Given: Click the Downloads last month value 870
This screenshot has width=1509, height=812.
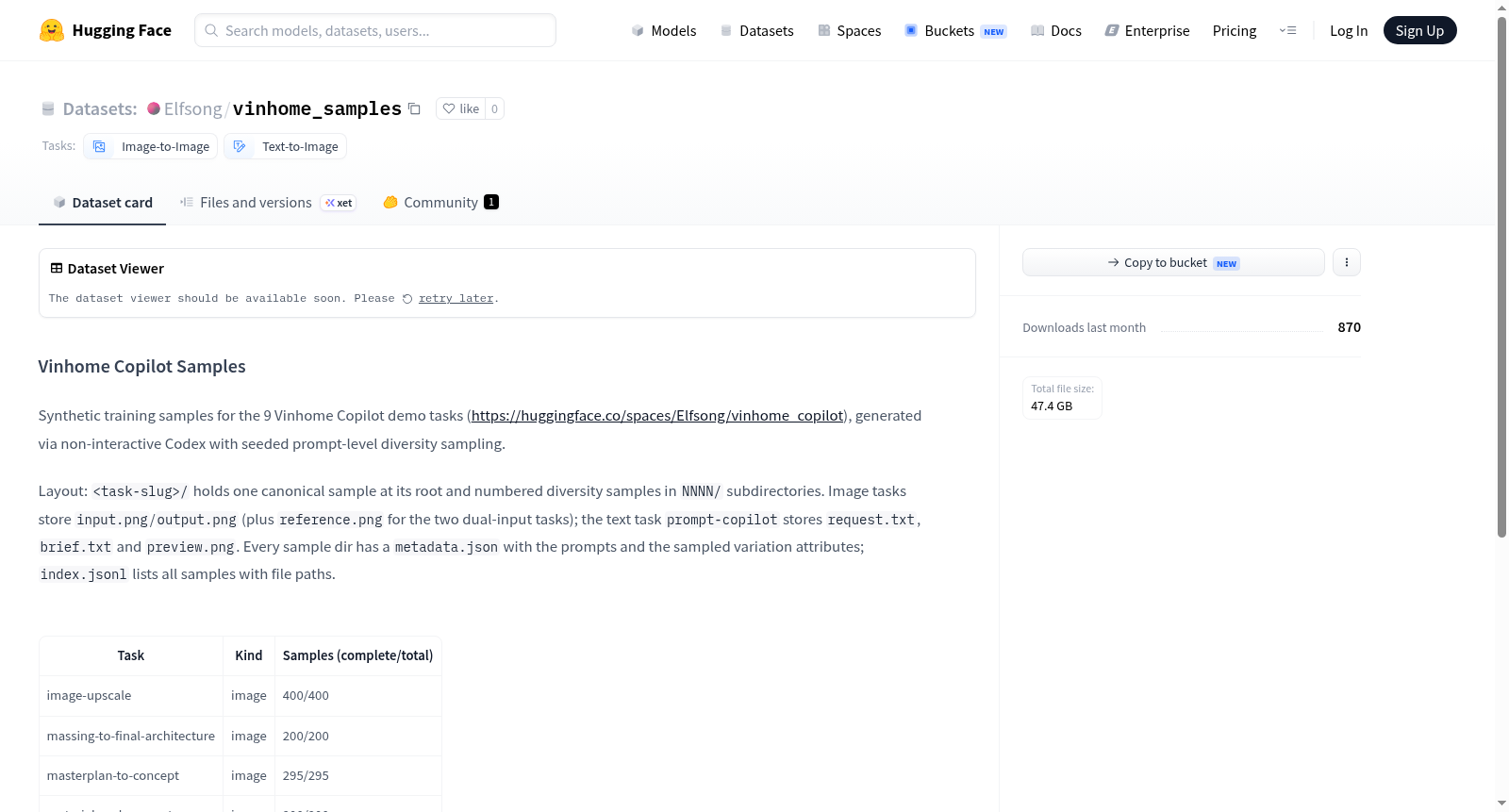Looking at the screenshot, I should [1350, 327].
